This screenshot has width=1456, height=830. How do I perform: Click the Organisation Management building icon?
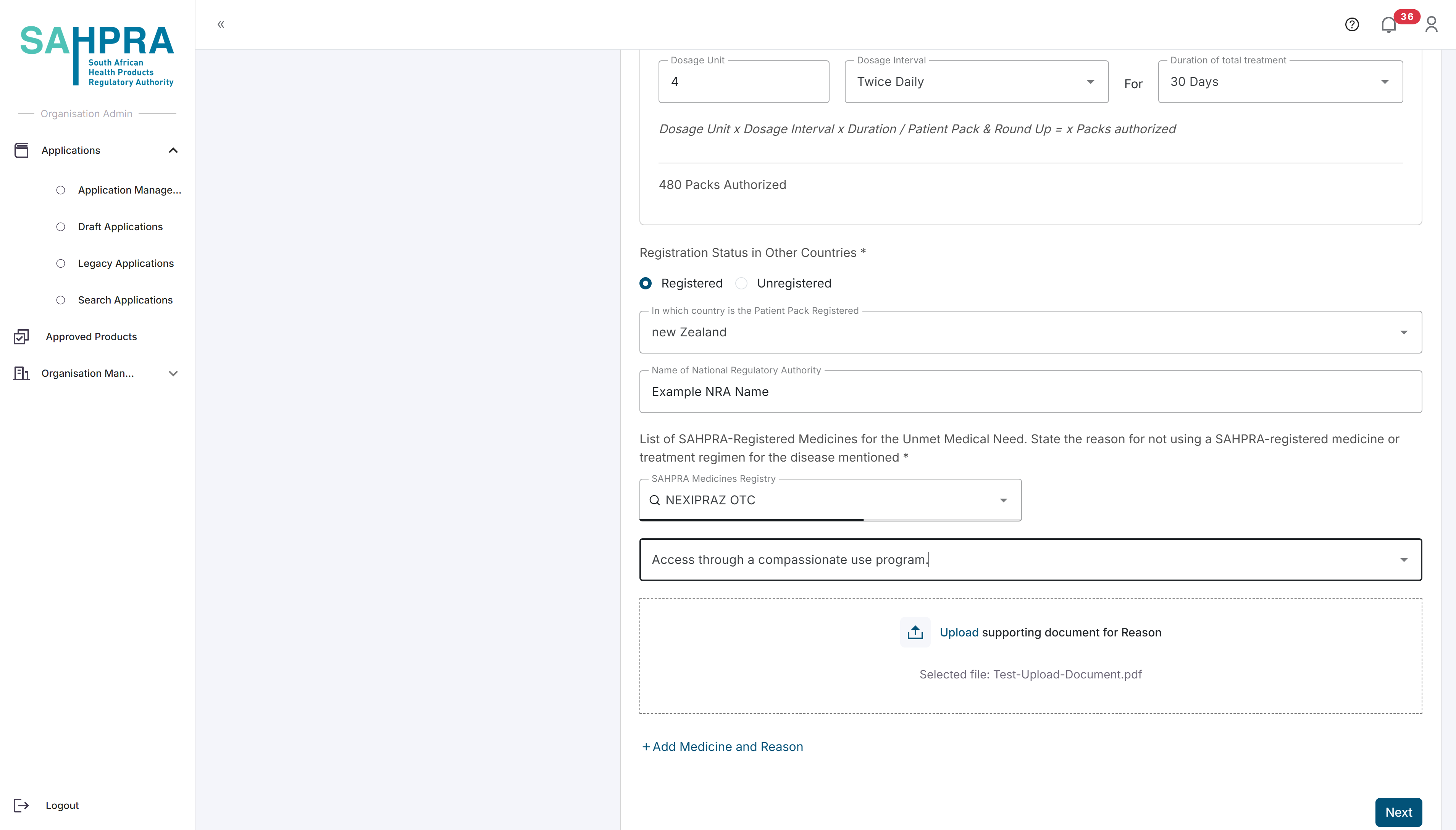point(21,373)
